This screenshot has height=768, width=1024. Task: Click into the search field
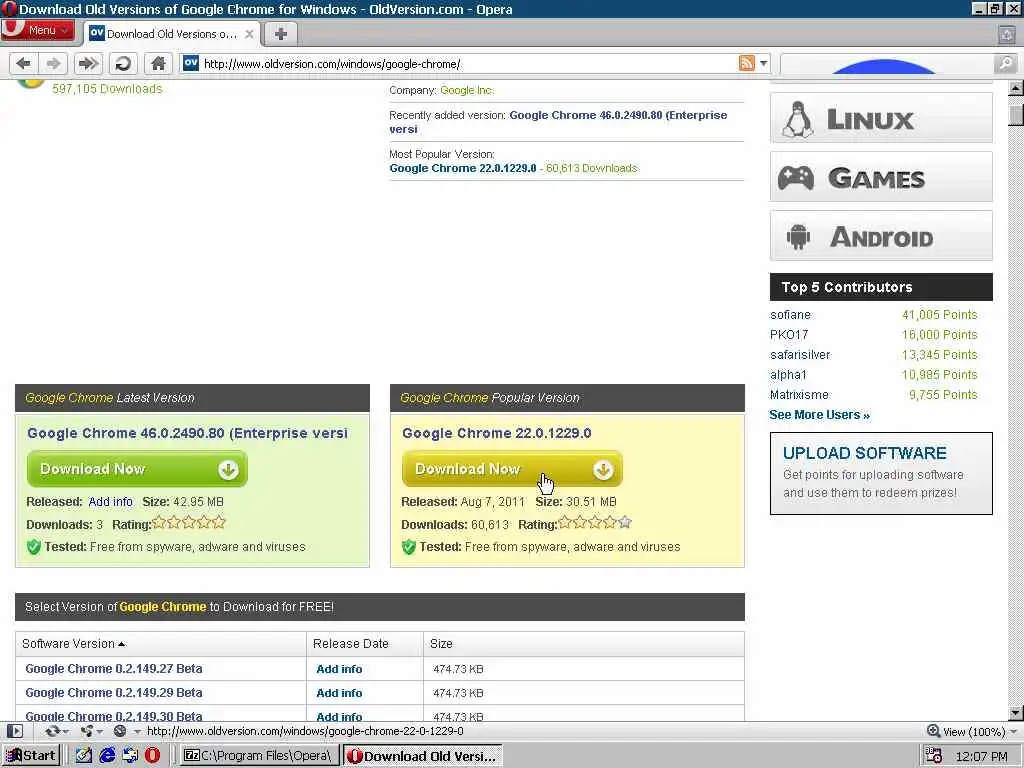[887, 63]
